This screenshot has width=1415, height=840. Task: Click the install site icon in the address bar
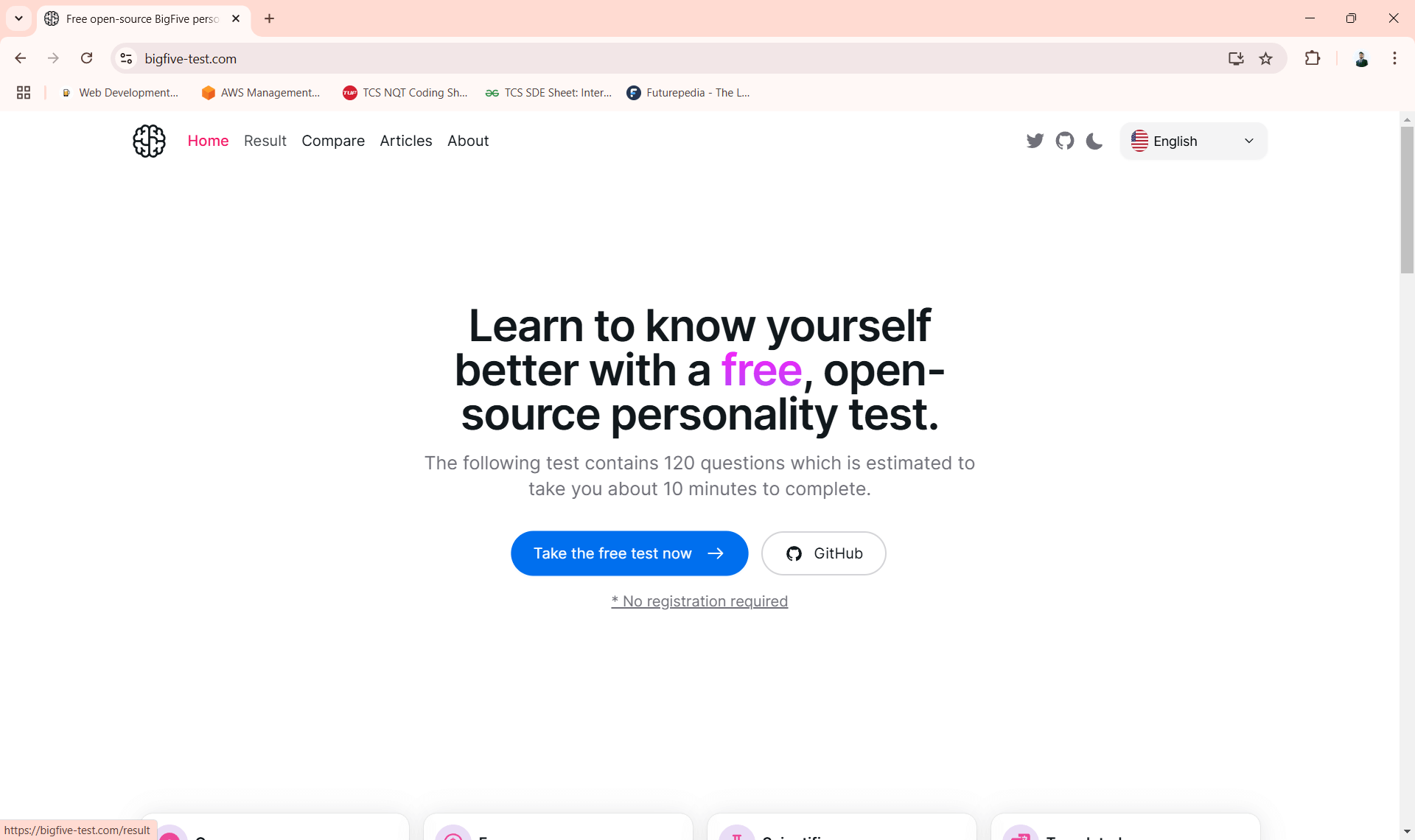click(x=1236, y=58)
